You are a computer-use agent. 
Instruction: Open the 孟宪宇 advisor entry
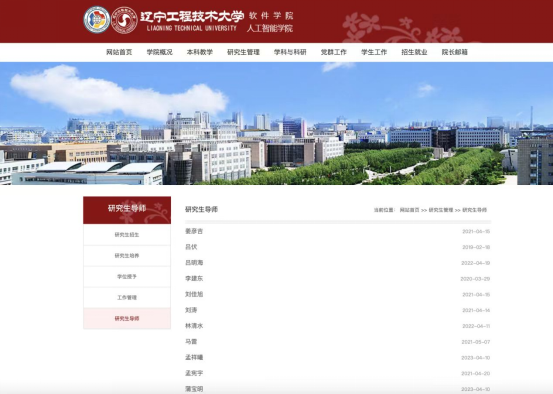click(x=194, y=373)
